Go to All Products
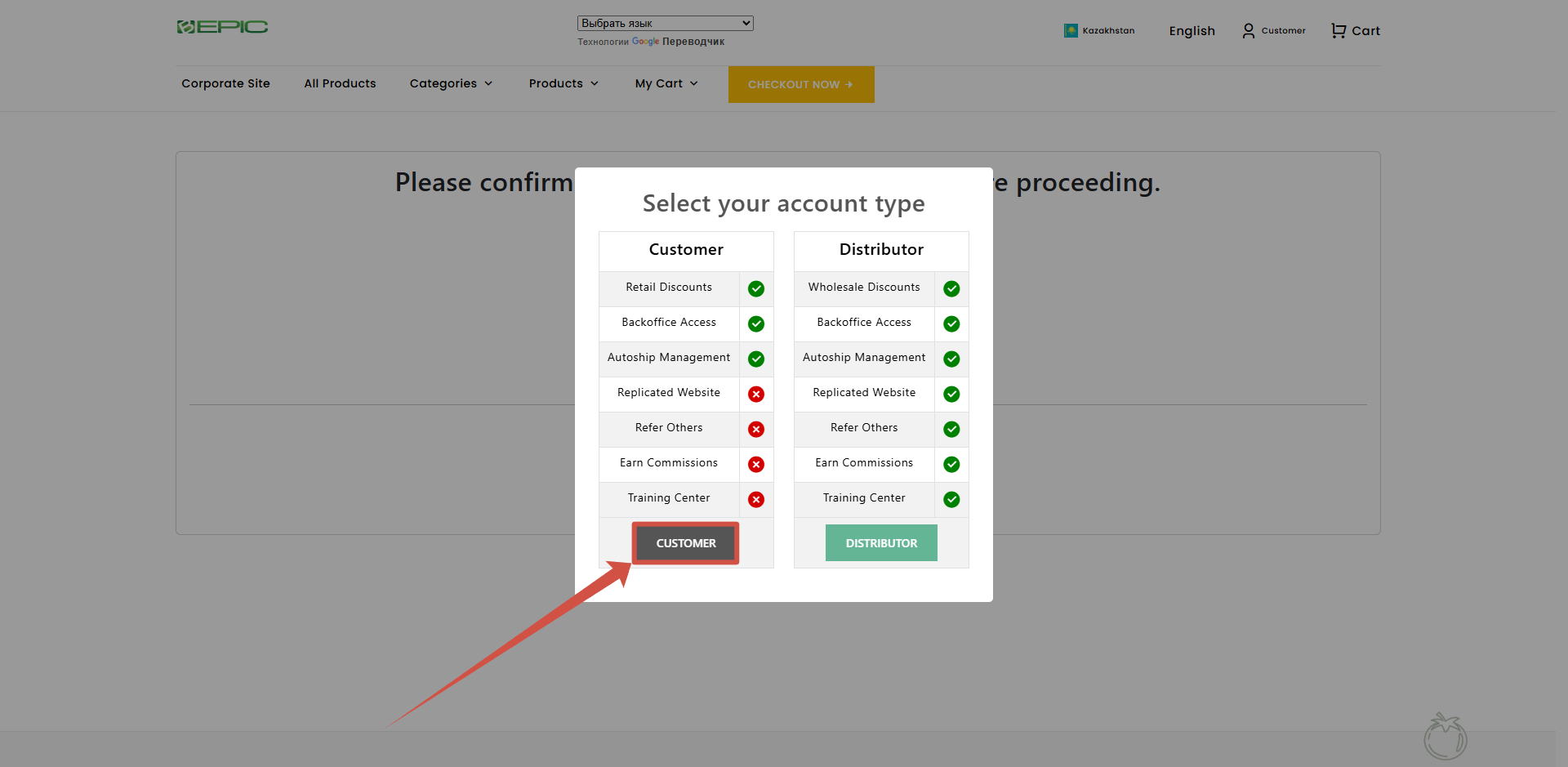This screenshot has height=767, width=1568. pyautogui.click(x=340, y=83)
